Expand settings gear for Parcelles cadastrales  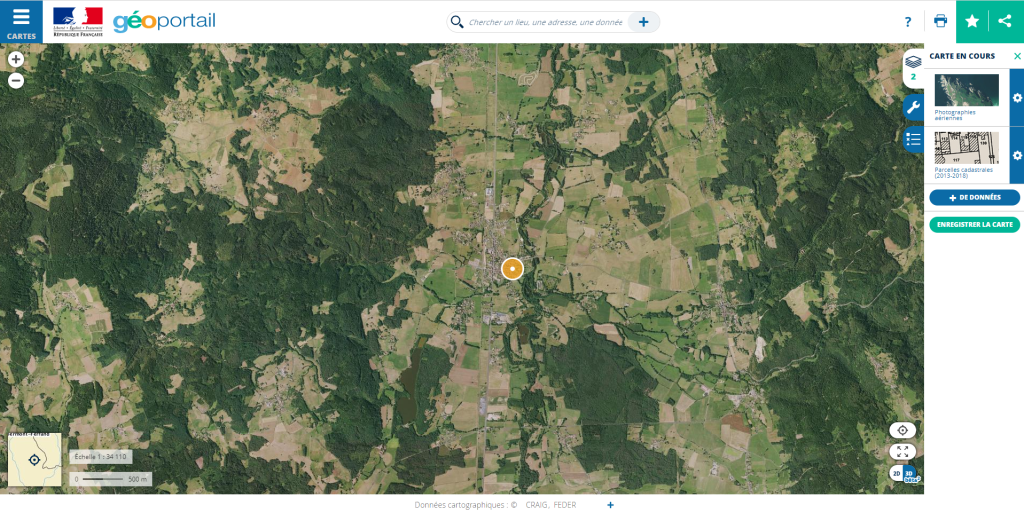tap(1017, 155)
